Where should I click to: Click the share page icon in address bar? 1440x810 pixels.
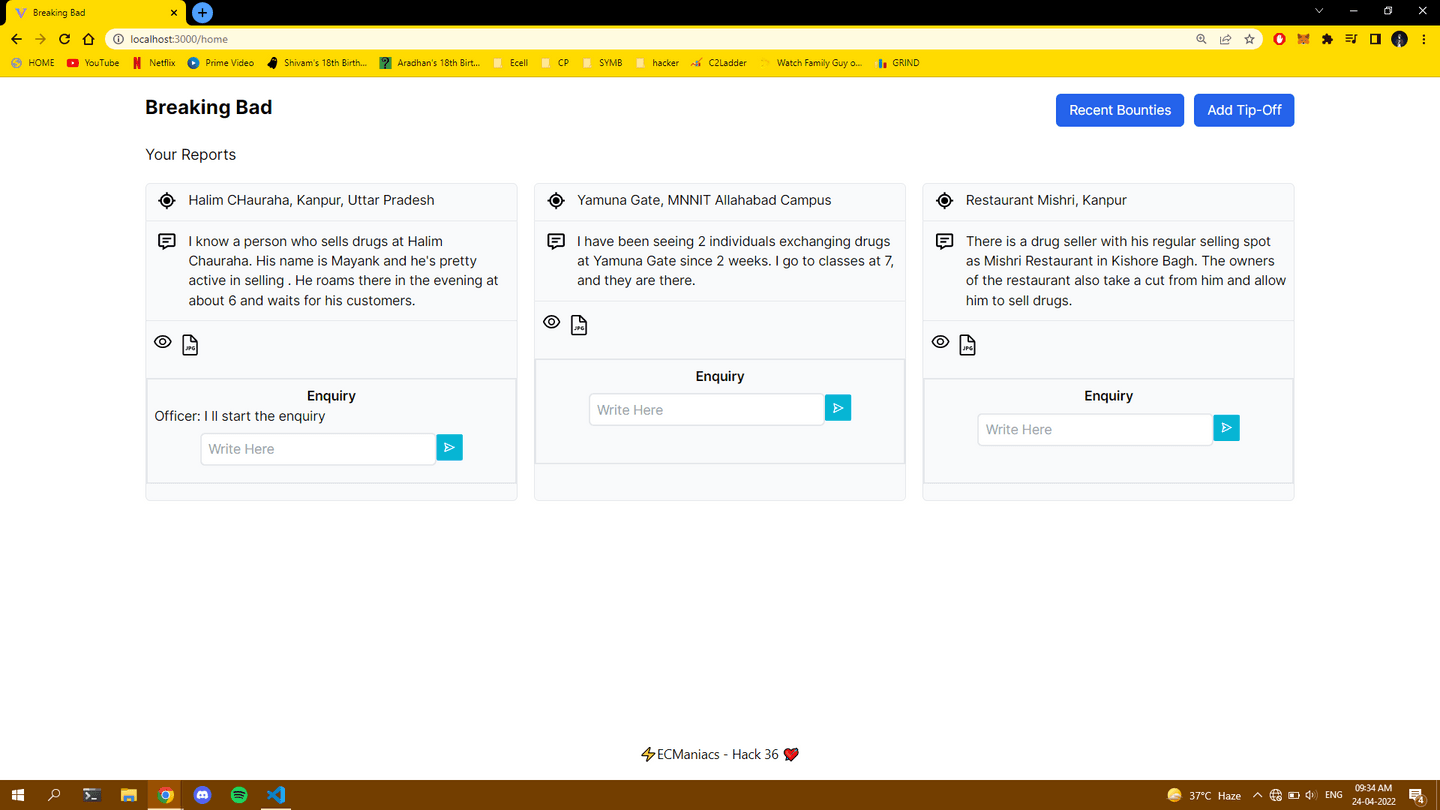(1225, 39)
